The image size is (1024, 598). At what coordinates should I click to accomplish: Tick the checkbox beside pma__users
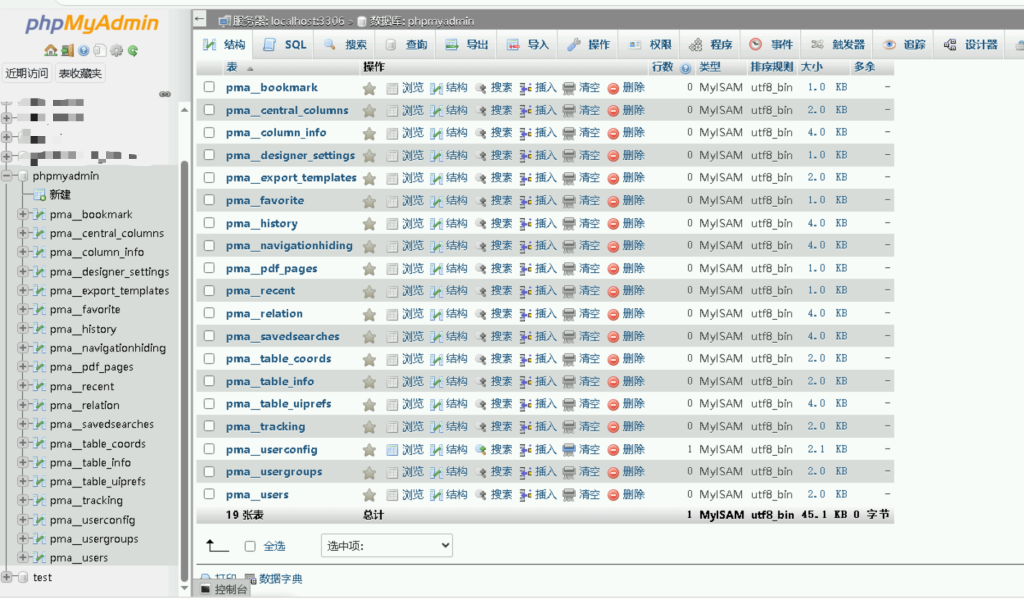tap(209, 494)
